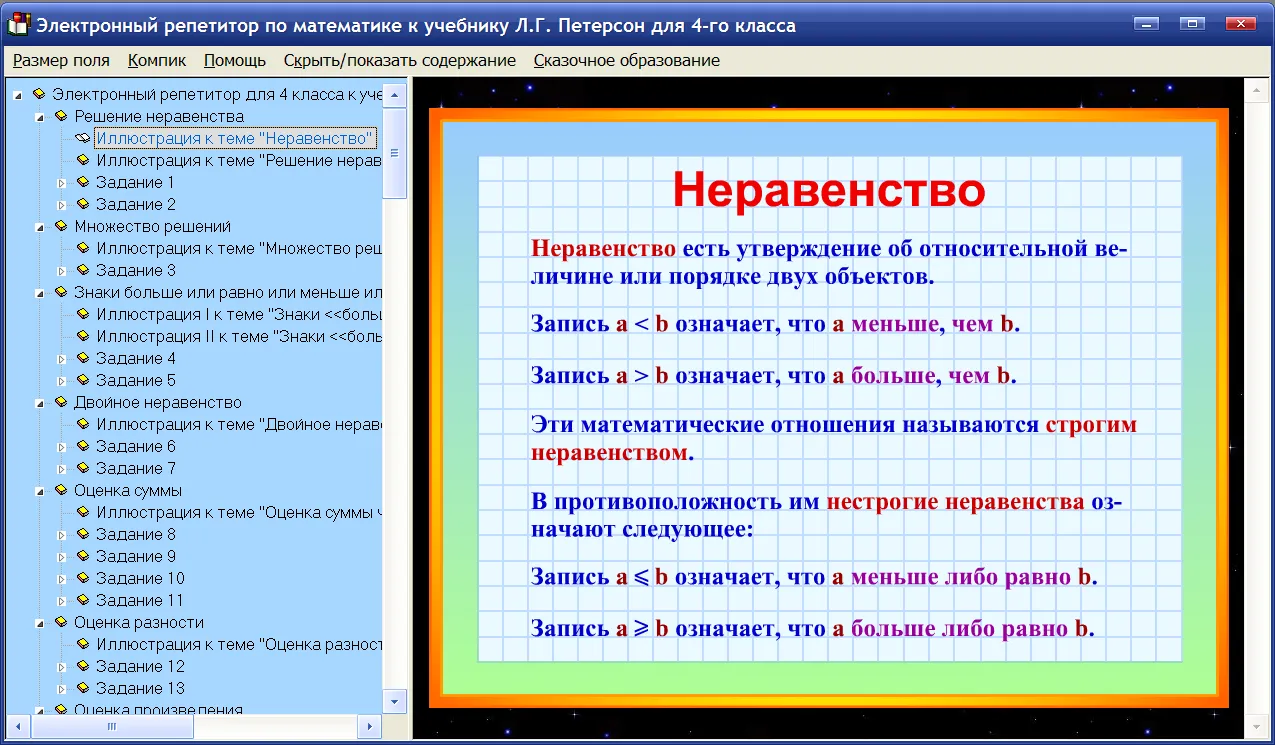Collapse the "Оценка разности" section

[41, 623]
